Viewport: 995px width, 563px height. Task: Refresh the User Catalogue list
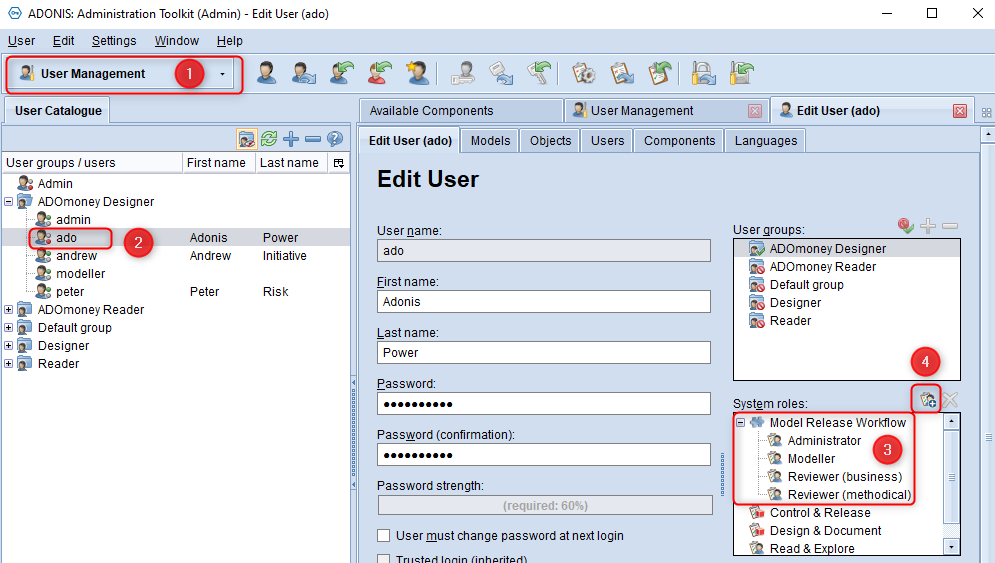pyautogui.click(x=269, y=138)
